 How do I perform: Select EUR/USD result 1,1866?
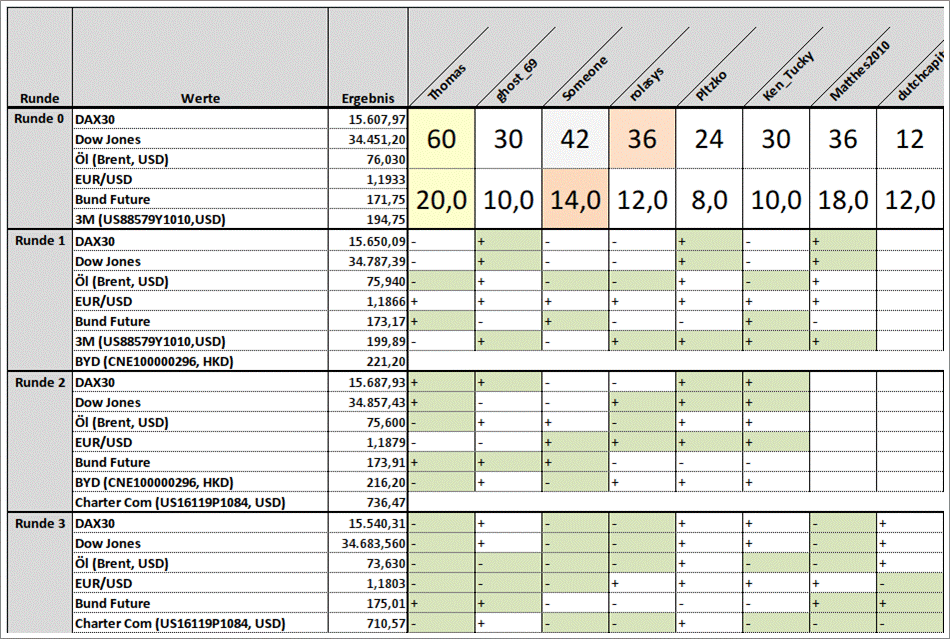pyautogui.click(x=368, y=301)
